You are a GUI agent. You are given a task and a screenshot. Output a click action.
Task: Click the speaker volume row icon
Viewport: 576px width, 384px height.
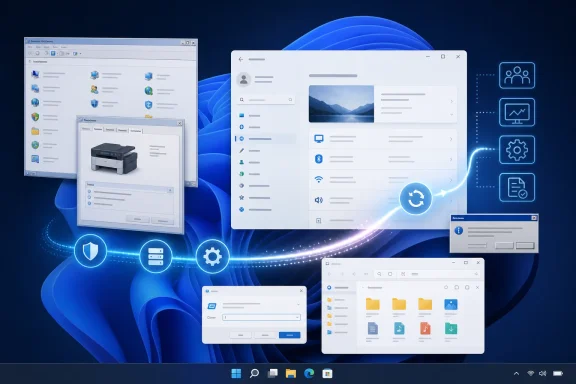click(318, 200)
